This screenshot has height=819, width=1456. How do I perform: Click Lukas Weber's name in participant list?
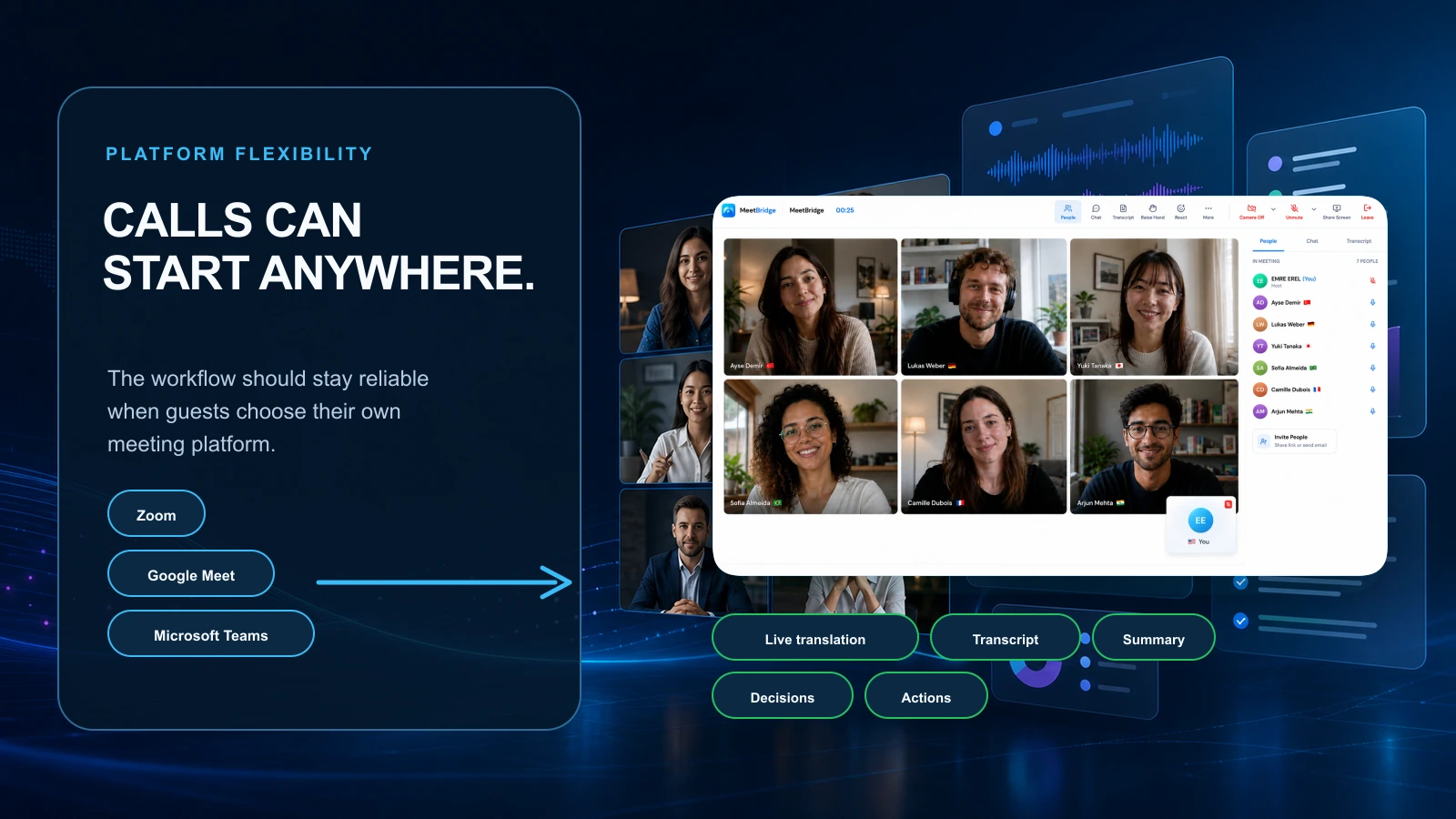1288,324
